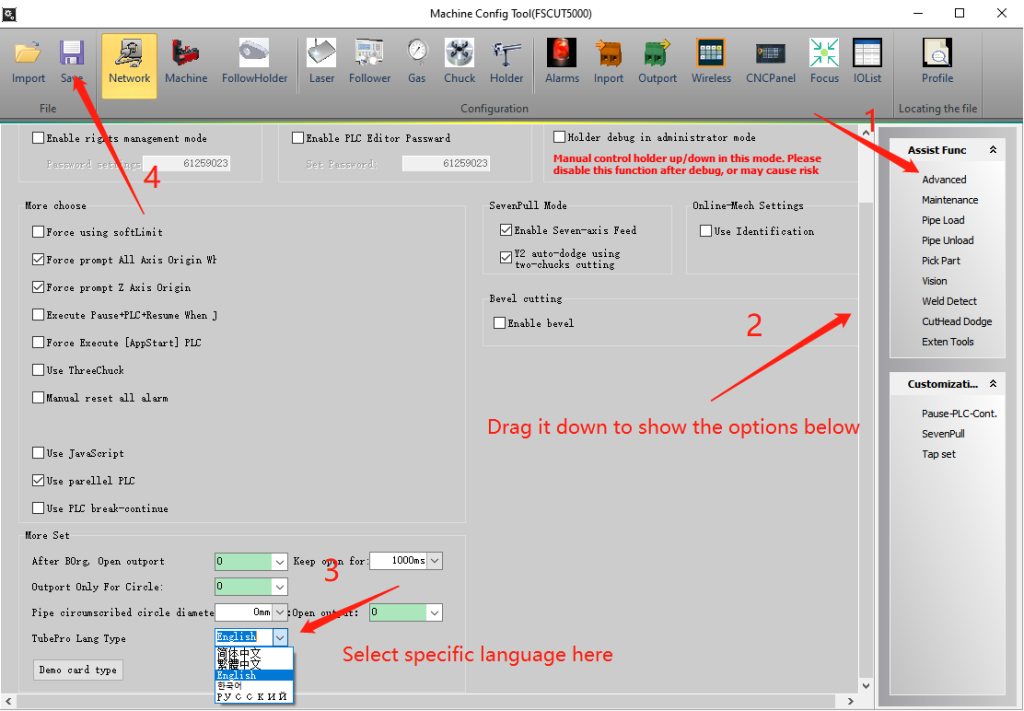Screen dimensions: 1024x711
Task: Enable rights management mode checkbox
Action: [38, 138]
